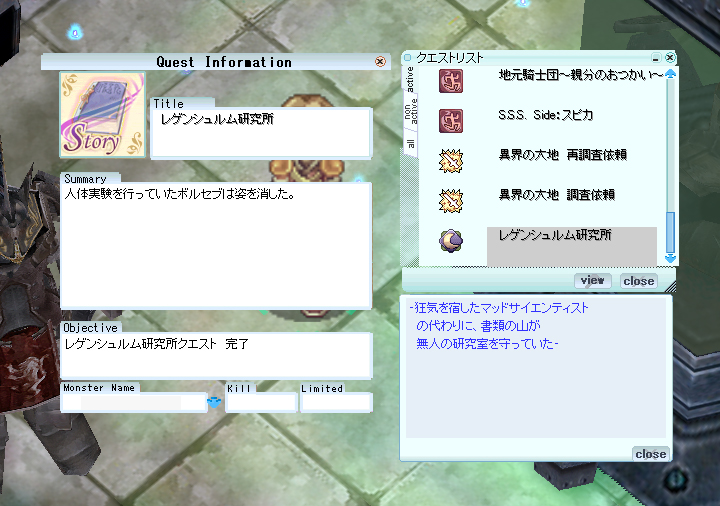Screen dimensions: 720x506
Task: Show the all quests tab
Action: [x=411, y=144]
